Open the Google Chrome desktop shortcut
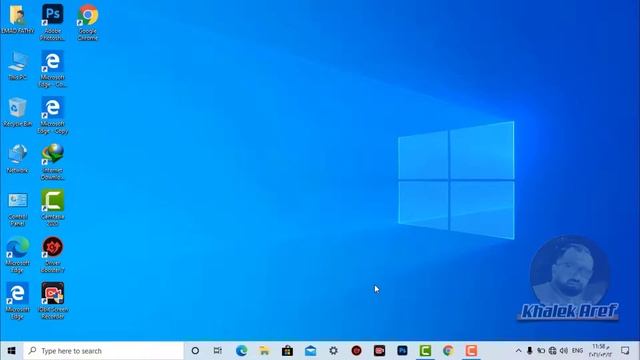The height and width of the screenshot is (360, 640). [88, 22]
